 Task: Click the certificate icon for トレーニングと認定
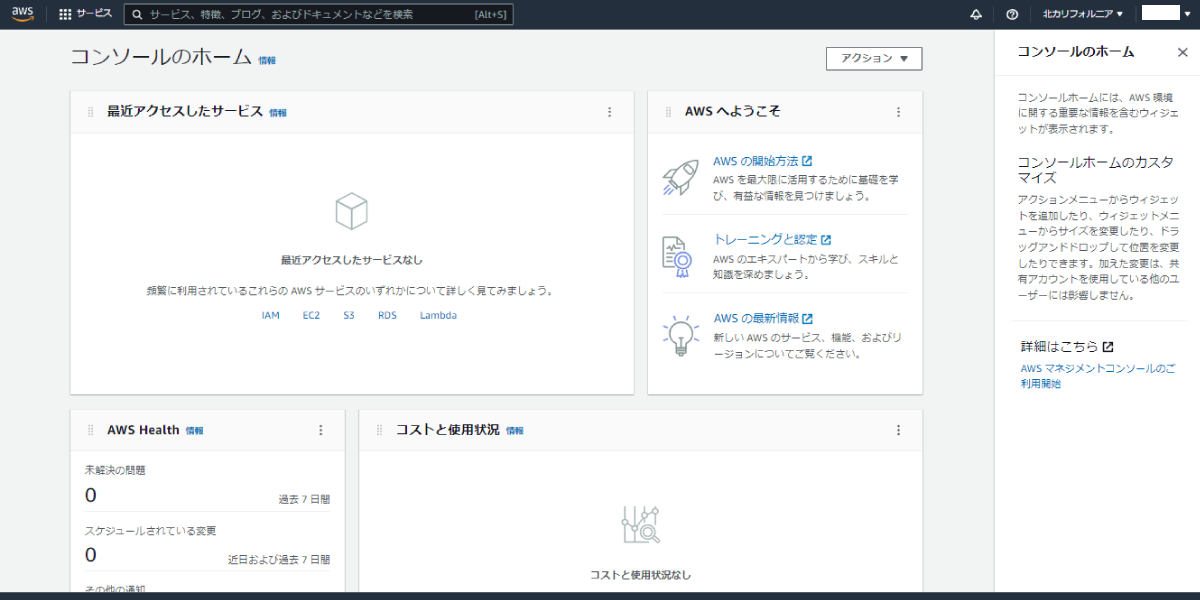pos(677,256)
